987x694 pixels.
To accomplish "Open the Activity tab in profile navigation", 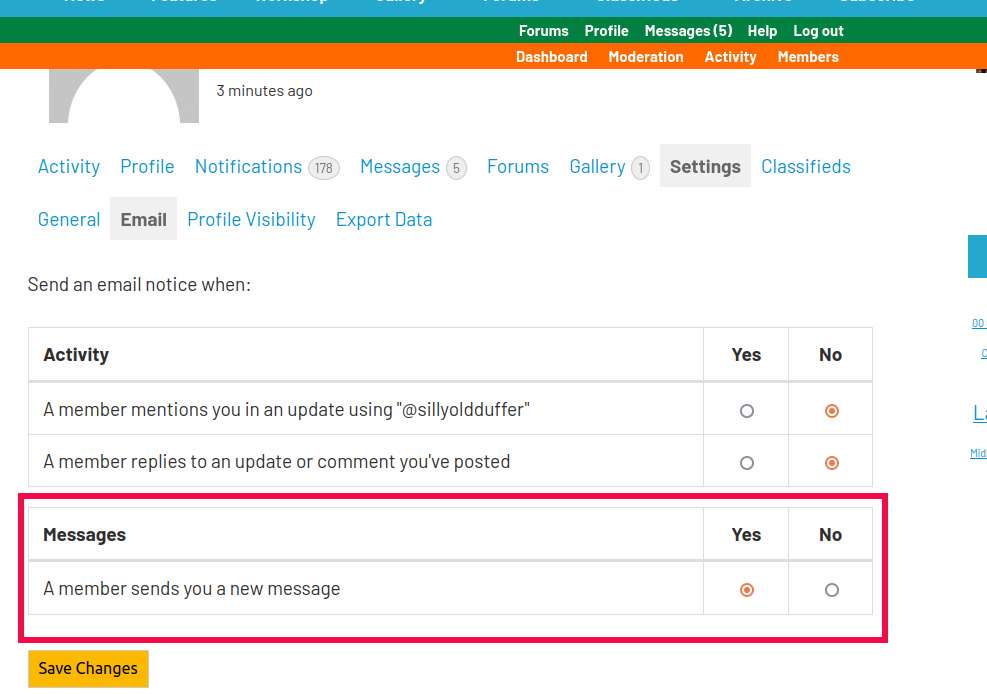I will [69, 166].
